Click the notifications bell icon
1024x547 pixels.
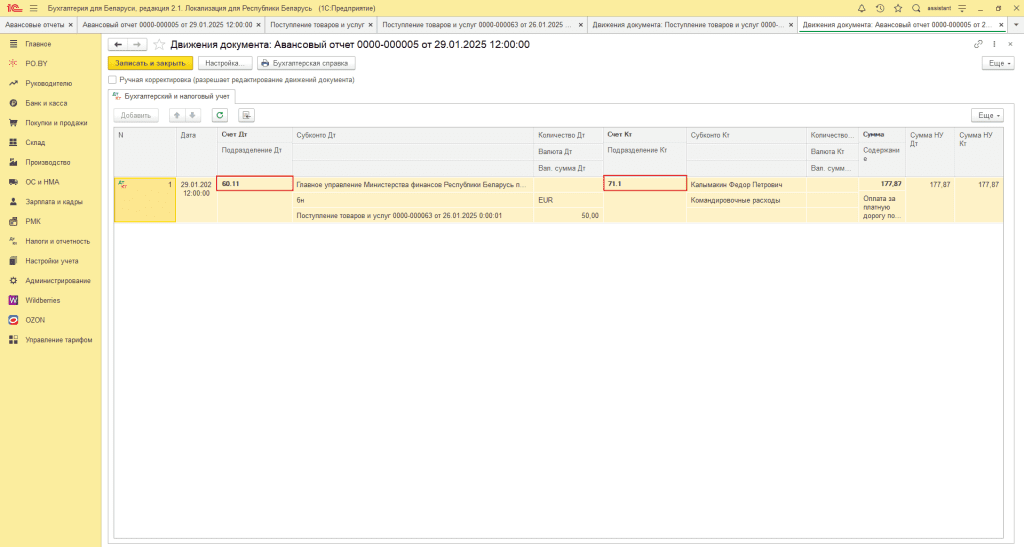pos(861,8)
